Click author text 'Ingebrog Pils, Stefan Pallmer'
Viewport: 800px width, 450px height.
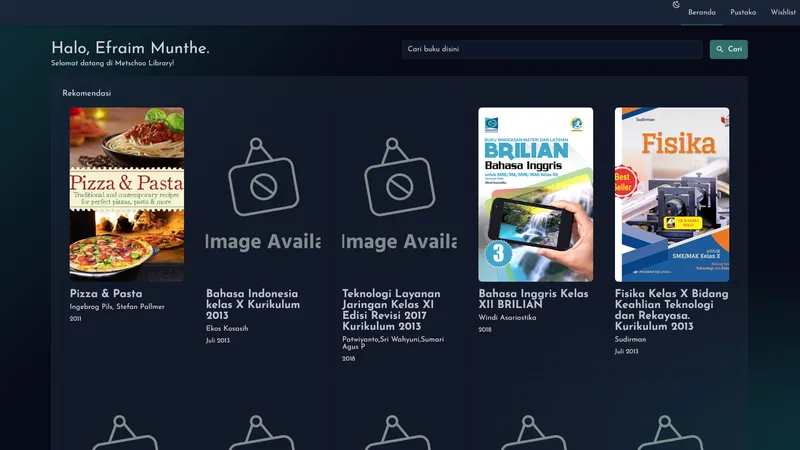pyautogui.click(x=117, y=307)
